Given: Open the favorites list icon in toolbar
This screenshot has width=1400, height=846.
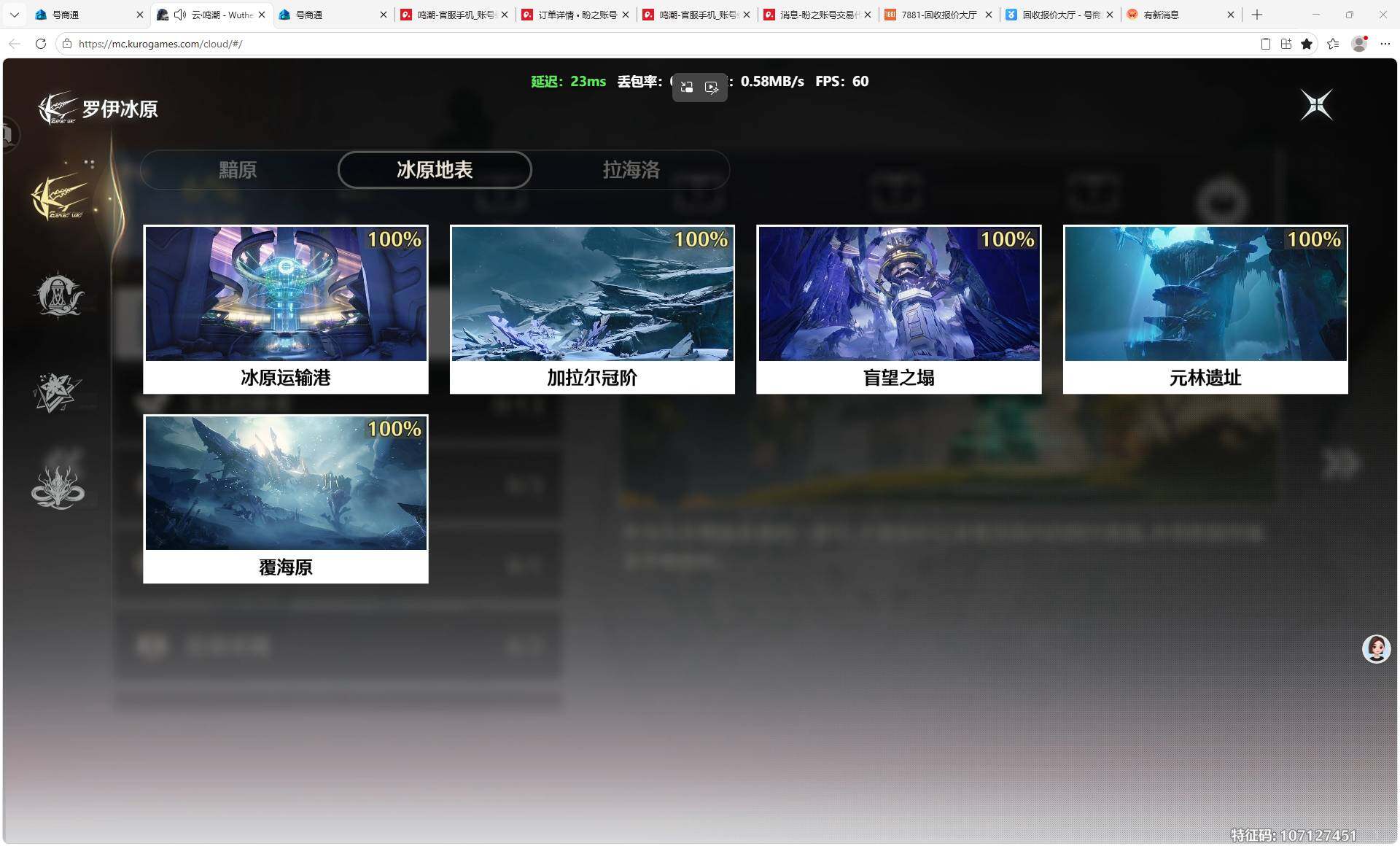Looking at the screenshot, I should pyautogui.click(x=1333, y=44).
